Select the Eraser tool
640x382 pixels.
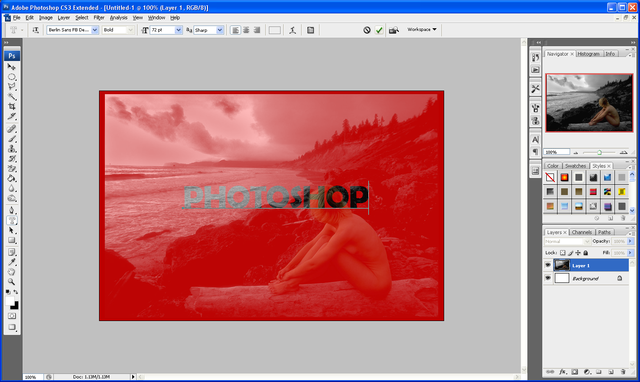tap(12, 169)
